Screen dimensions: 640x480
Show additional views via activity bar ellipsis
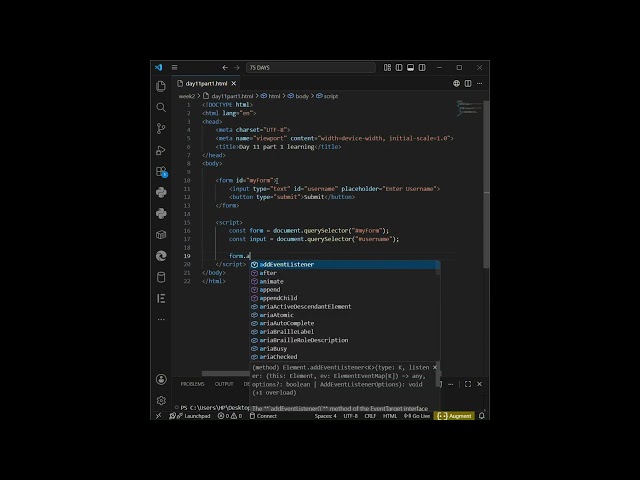tap(161, 319)
